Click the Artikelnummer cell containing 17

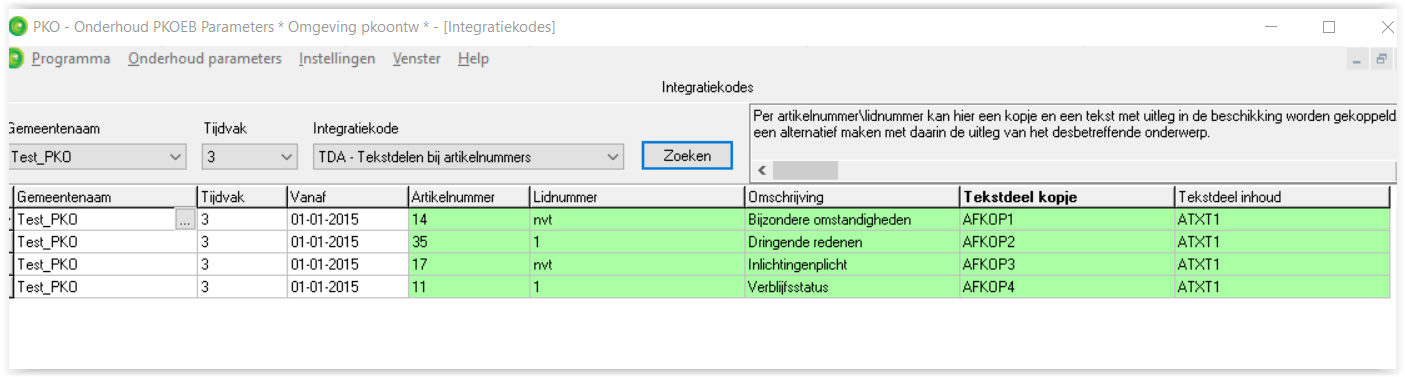tap(469, 265)
